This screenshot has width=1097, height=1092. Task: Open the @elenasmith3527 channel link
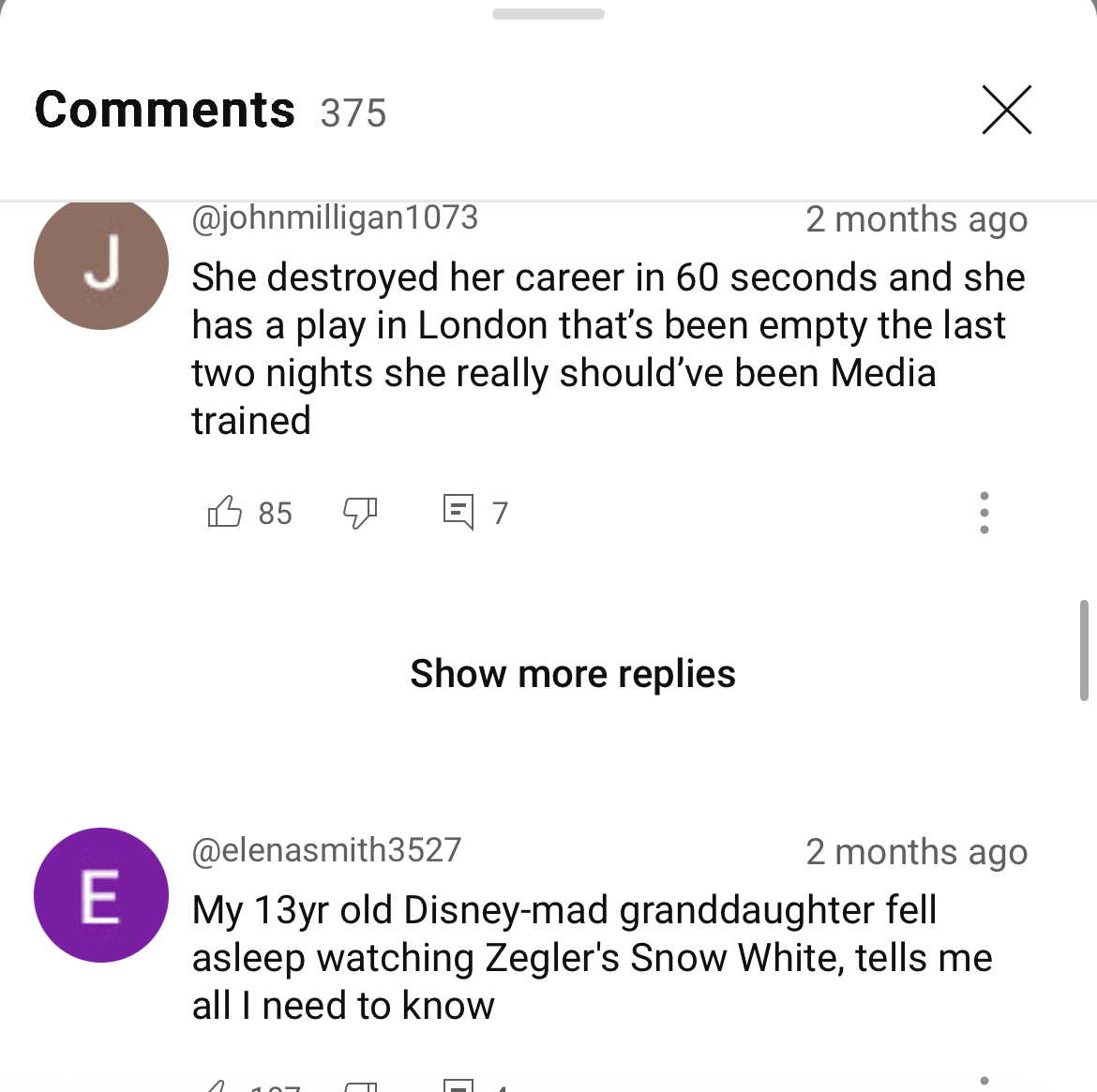pos(326,850)
